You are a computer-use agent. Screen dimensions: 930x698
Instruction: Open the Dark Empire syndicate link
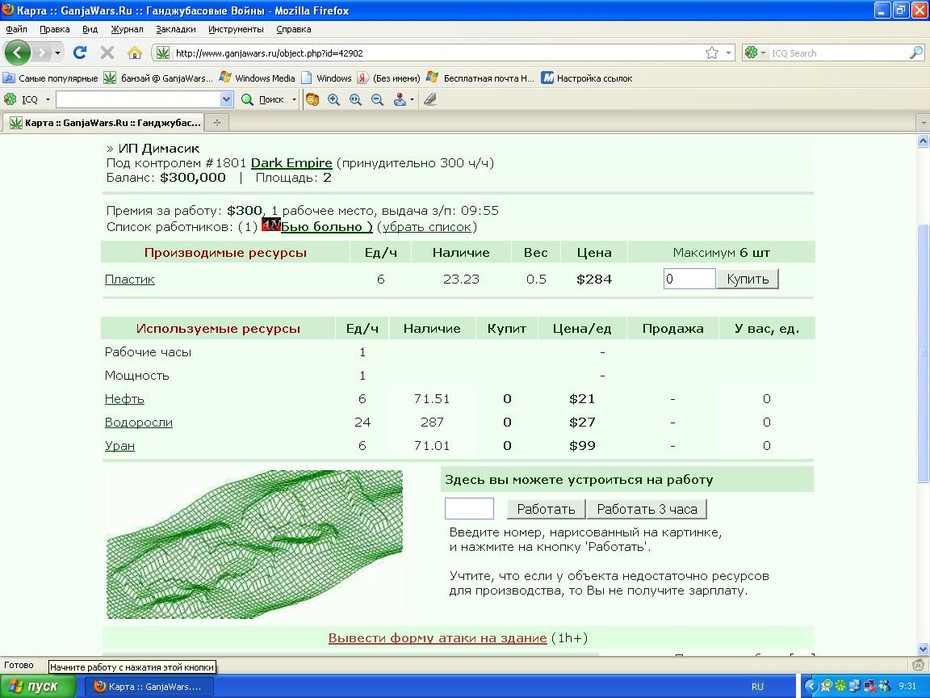(291, 162)
